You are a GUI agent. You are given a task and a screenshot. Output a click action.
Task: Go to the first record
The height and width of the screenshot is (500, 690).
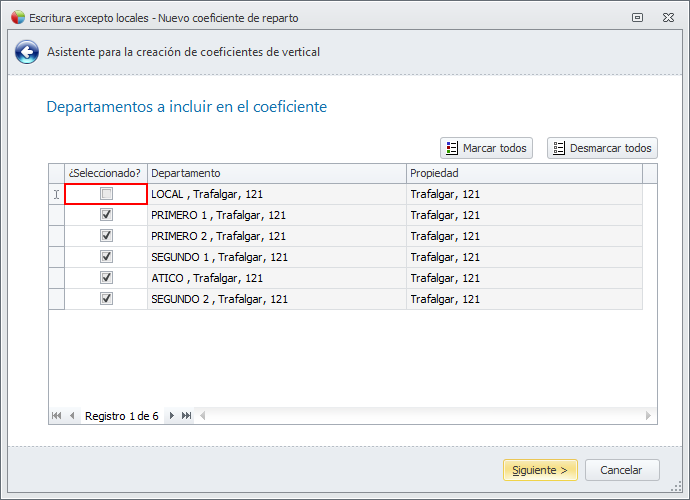tap(57, 416)
